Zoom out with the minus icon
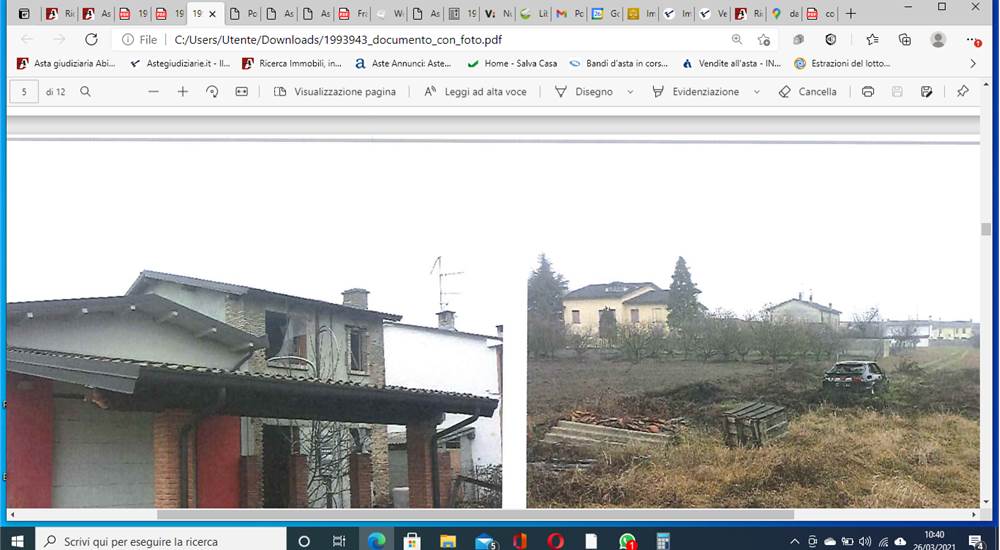The width and height of the screenshot is (1000, 550). (153, 92)
